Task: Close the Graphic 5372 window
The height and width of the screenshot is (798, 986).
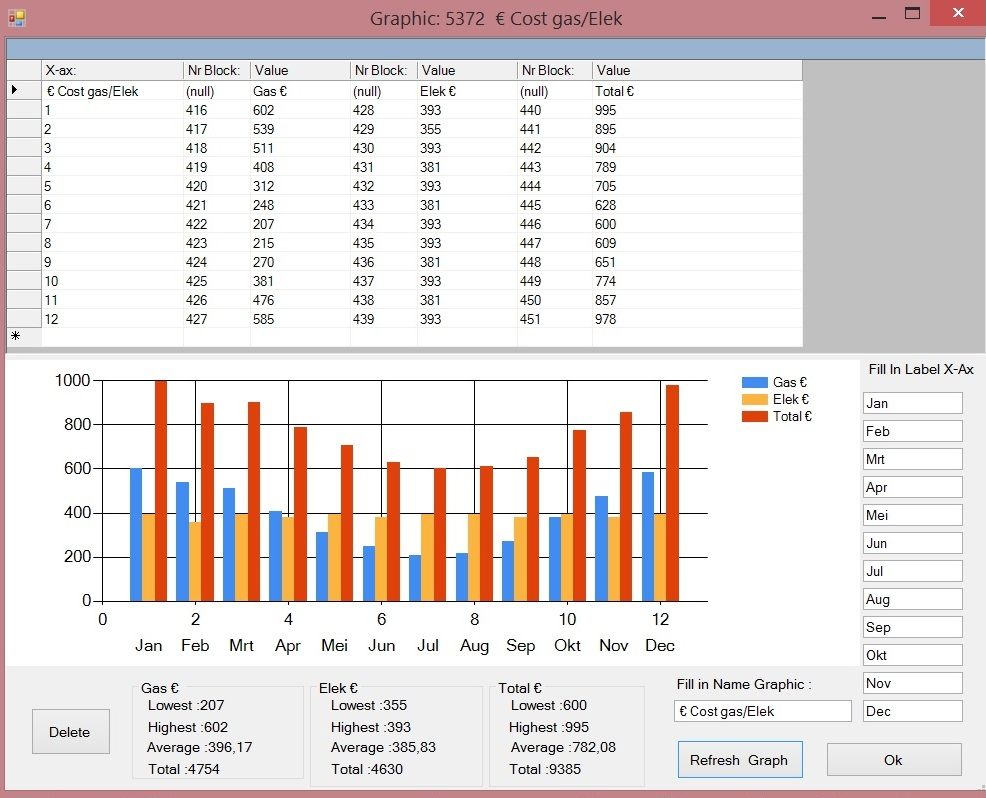Action: pyautogui.click(x=958, y=13)
